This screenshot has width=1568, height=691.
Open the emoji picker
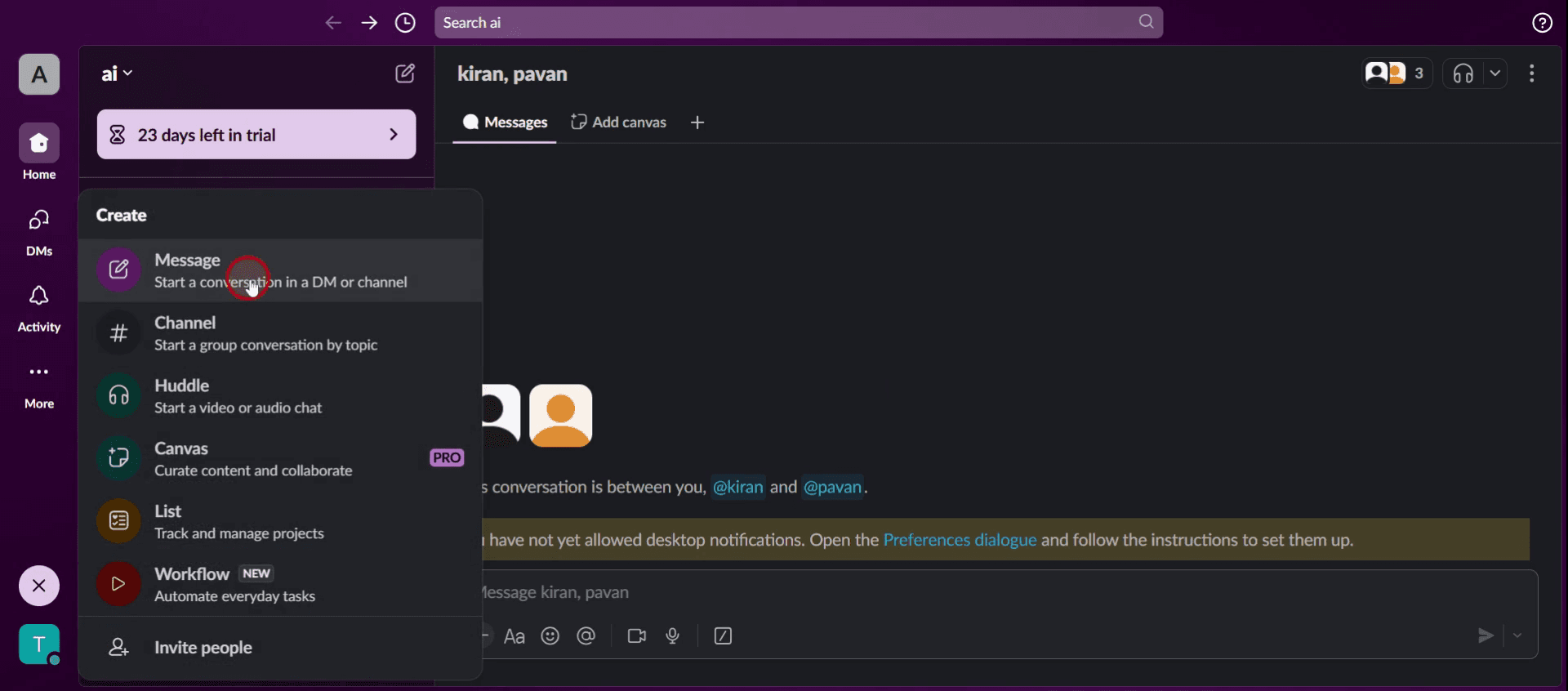point(550,636)
